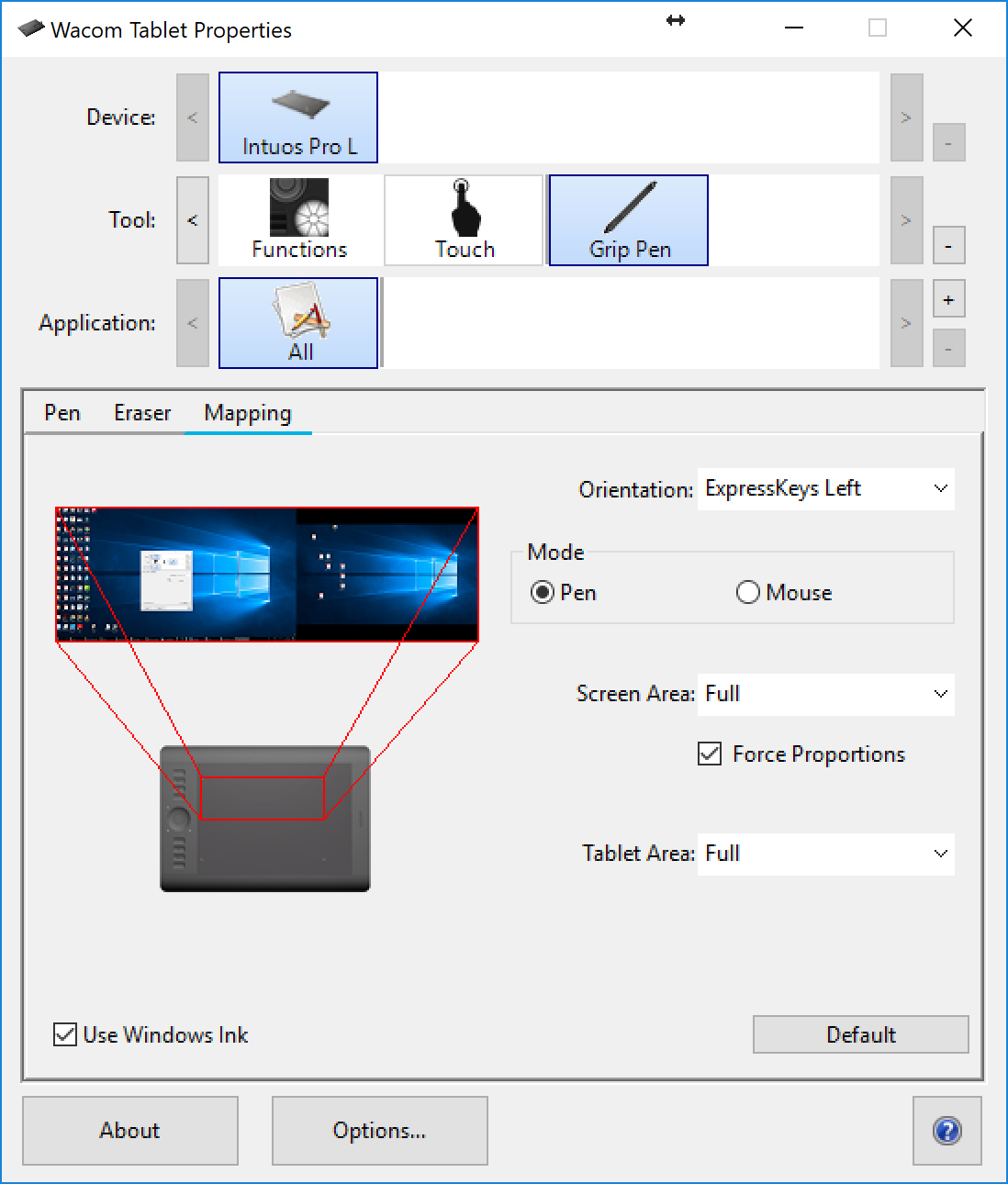The width and height of the screenshot is (1008, 1184).
Task: Click the screen mapping preview thumbnail
Action: coord(267,575)
